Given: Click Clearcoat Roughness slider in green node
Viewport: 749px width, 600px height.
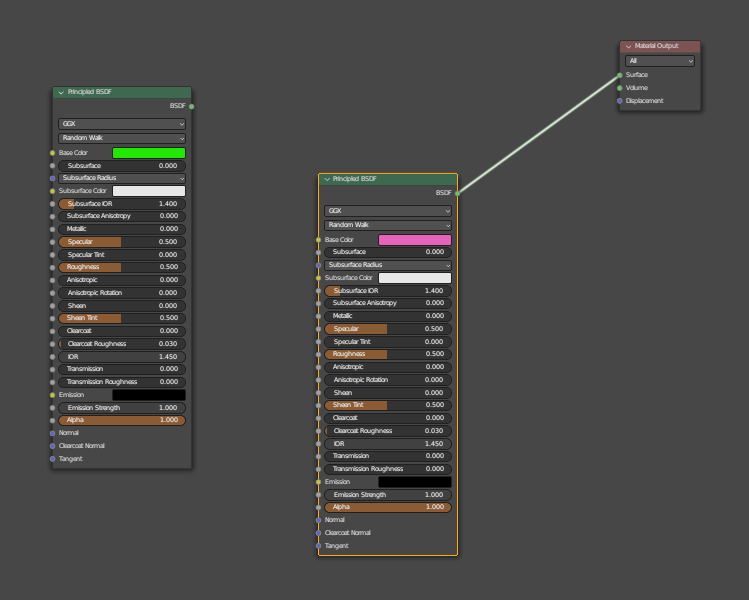Looking at the screenshot, I should click(x=122, y=344).
